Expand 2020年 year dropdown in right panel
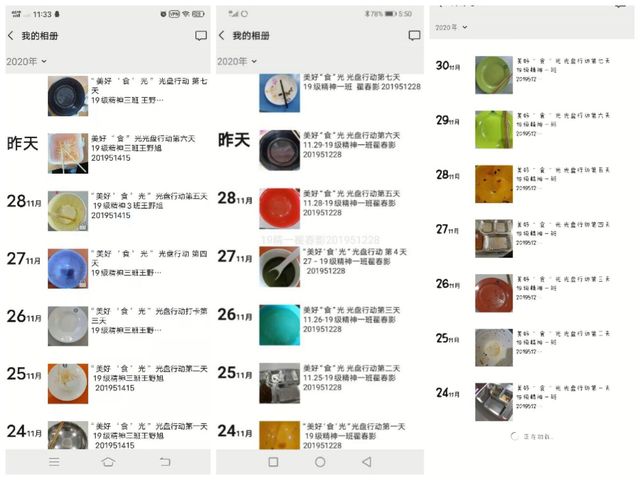Image resolution: width=640 pixels, height=480 pixels. click(x=452, y=28)
